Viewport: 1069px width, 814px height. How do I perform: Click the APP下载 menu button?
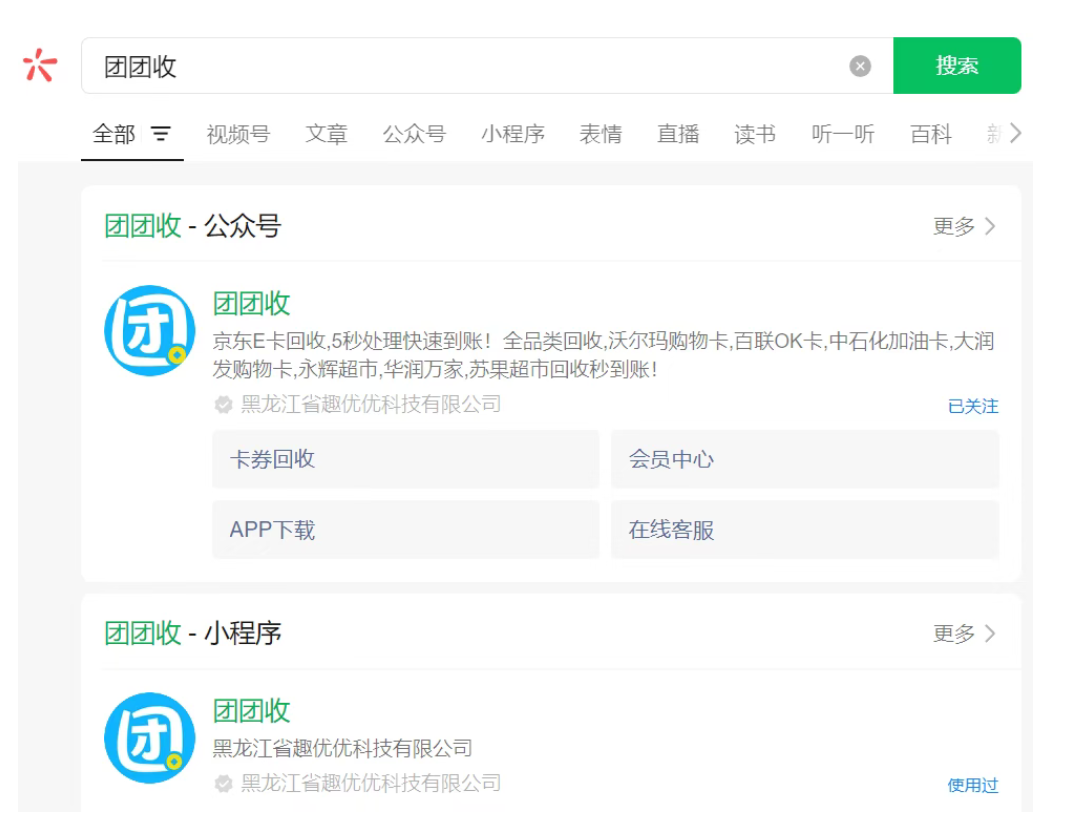[x=405, y=529]
